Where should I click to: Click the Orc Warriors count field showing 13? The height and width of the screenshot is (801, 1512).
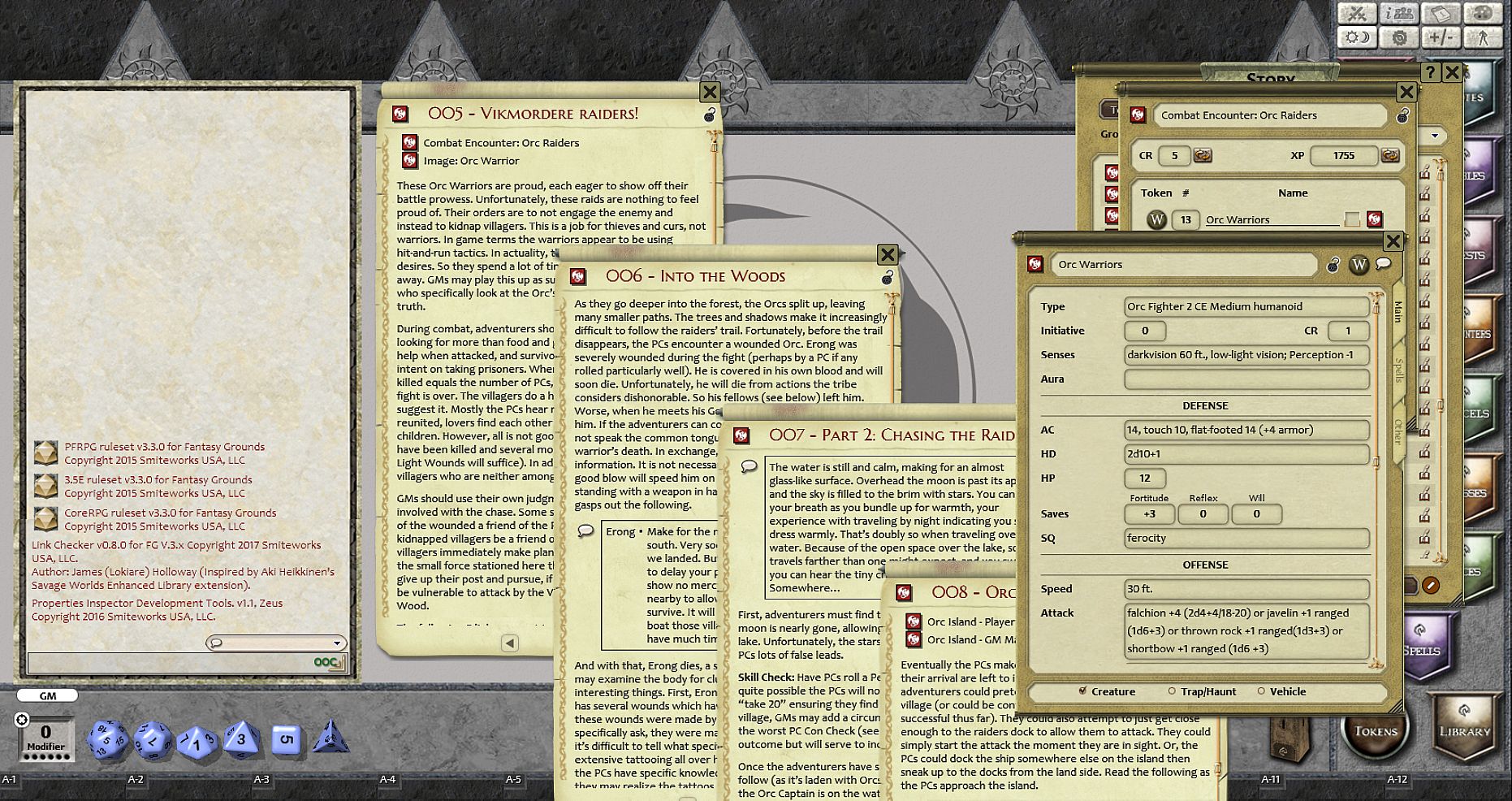point(1186,219)
